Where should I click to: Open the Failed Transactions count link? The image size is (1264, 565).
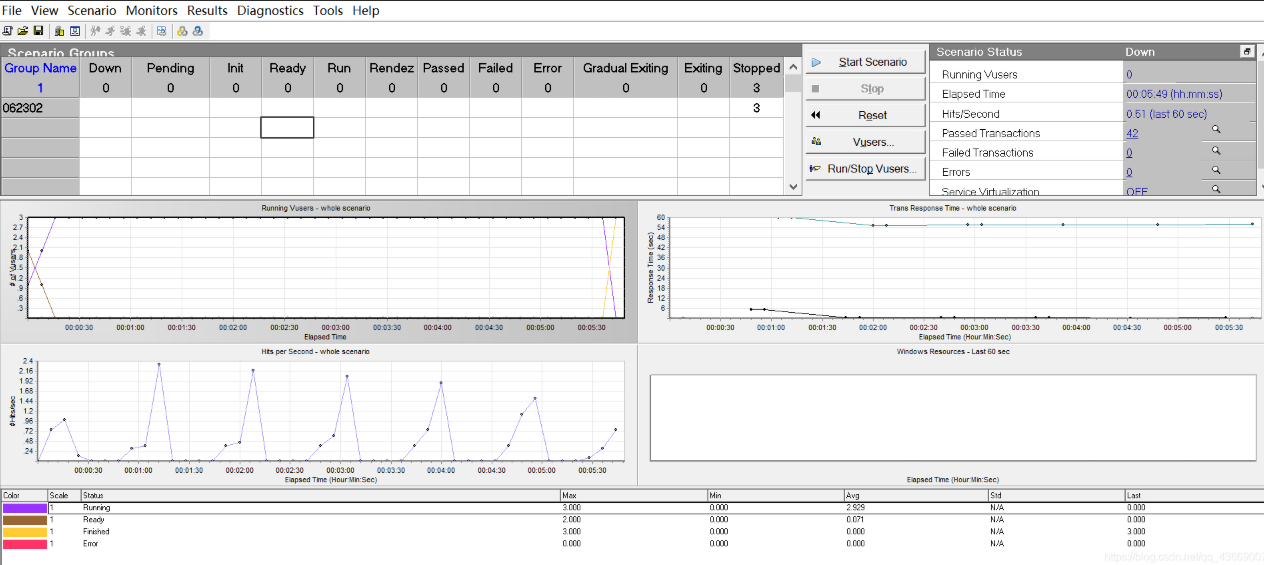point(1129,153)
